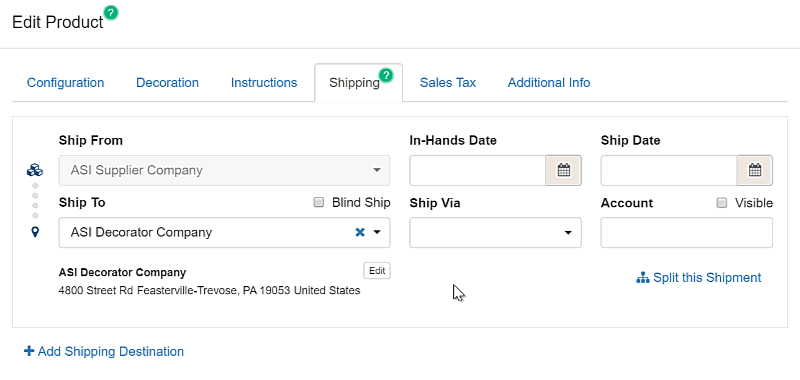Open the Ship To dropdown arrow
The width and height of the screenshot is (800, 380).
(x=377, y=232)
